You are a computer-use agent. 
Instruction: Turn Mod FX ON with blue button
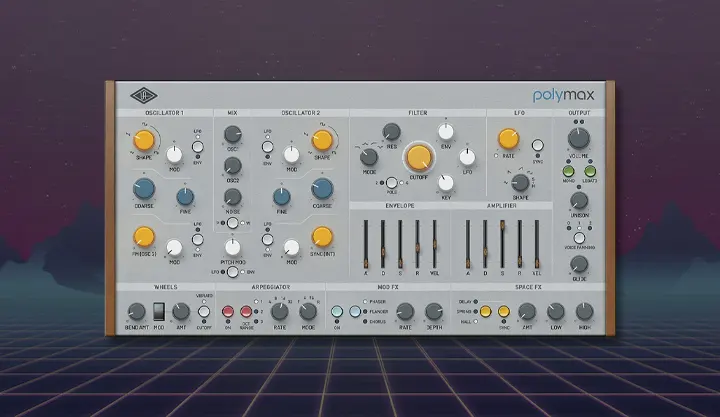coord(337,312)
